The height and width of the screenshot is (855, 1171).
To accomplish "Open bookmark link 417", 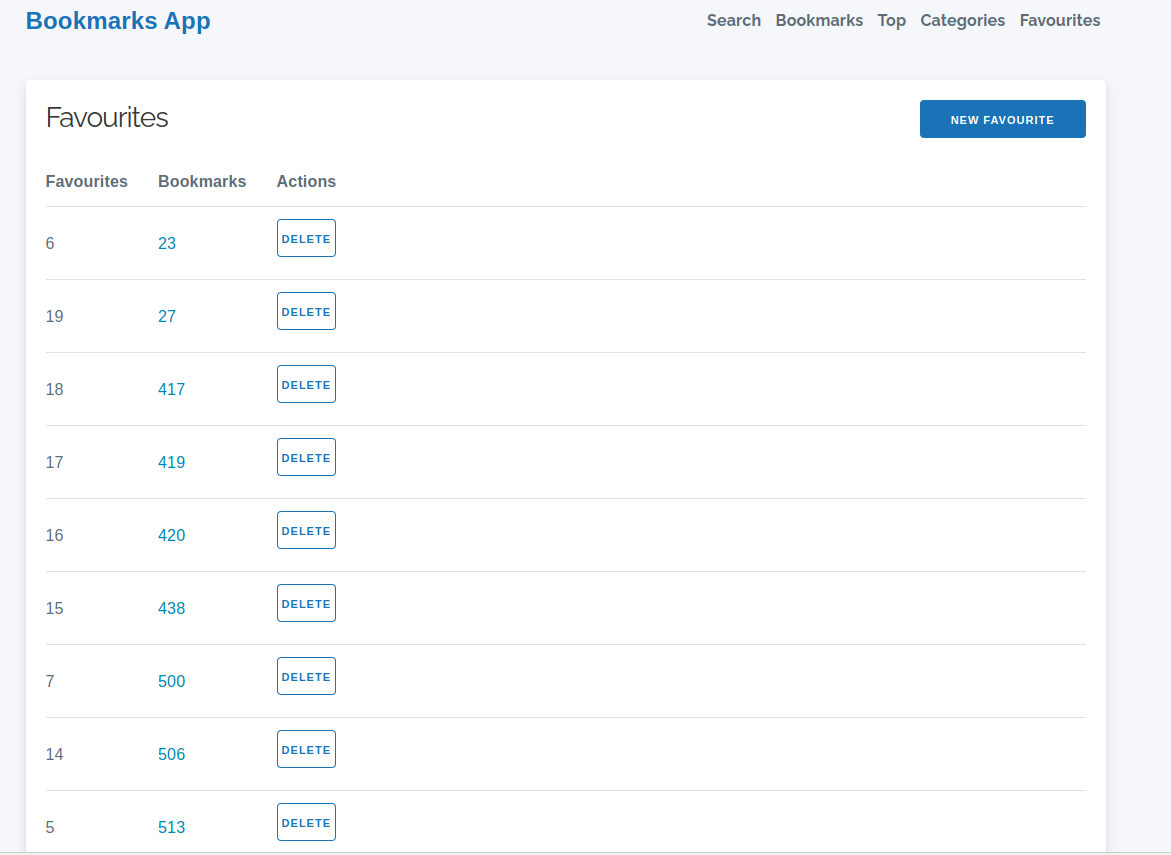I will [172, 390].
